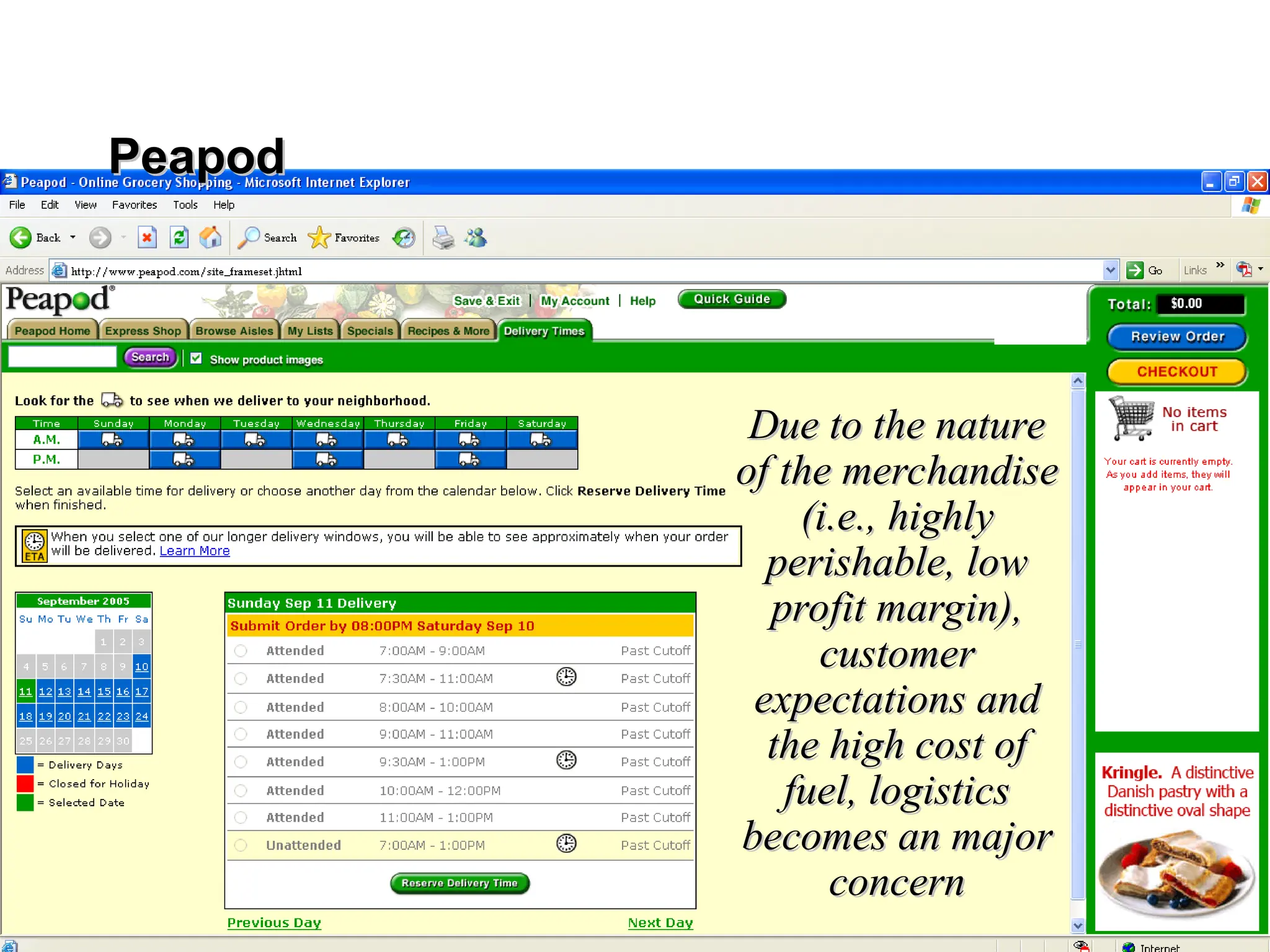Image resolution: width=1270 pixels, height=952 pixels.
Task: Select the Unattended 7:00AM - 1:00PM radio button
Action: pyautogui.click(x=241, y=845)
